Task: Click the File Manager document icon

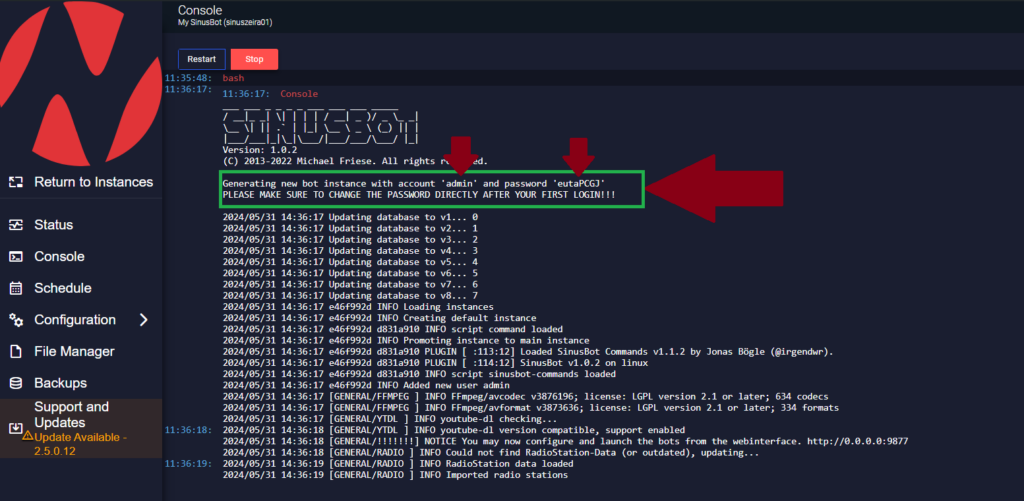Action: [15, 352]
